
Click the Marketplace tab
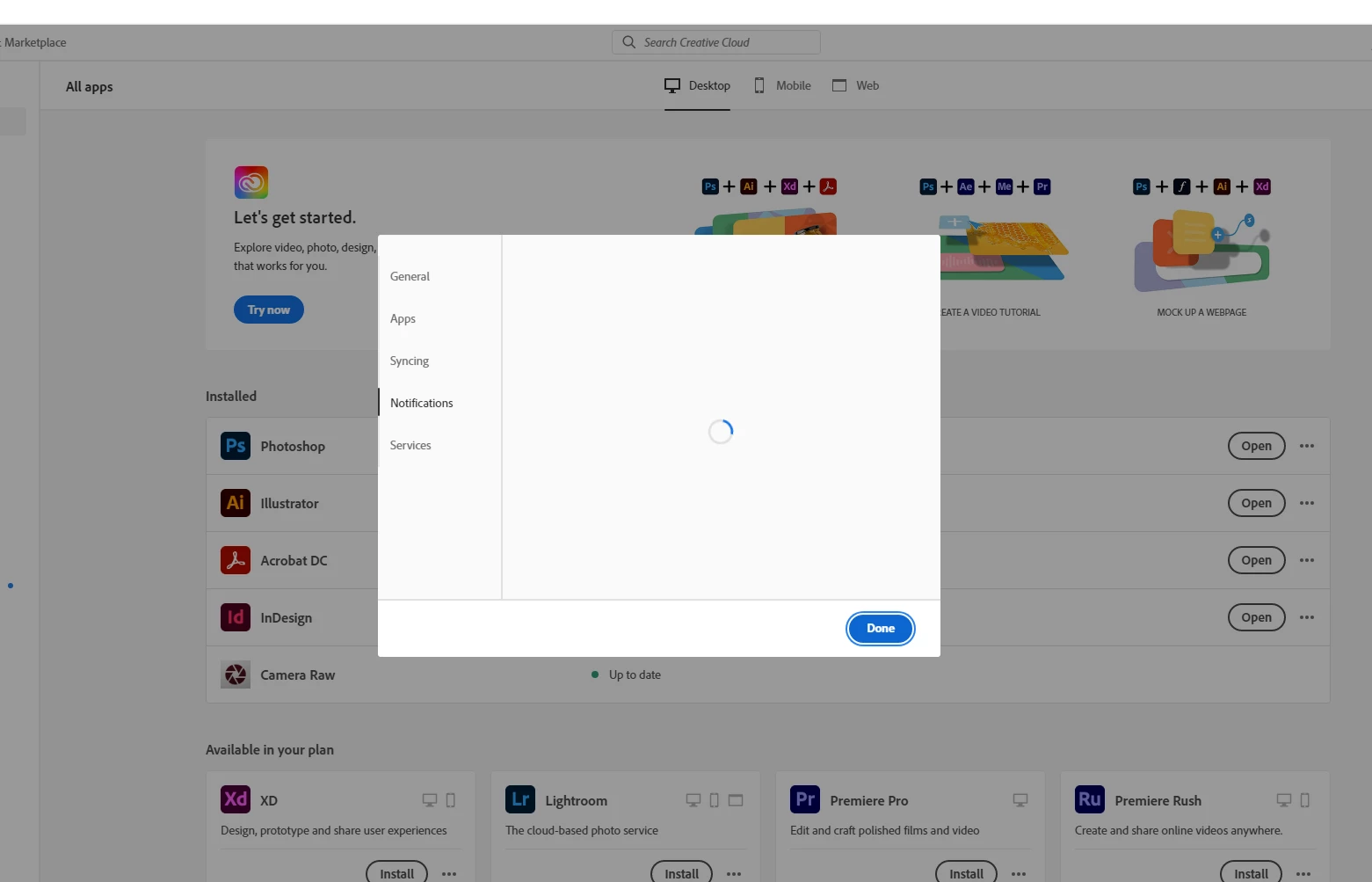coord(33,42)
